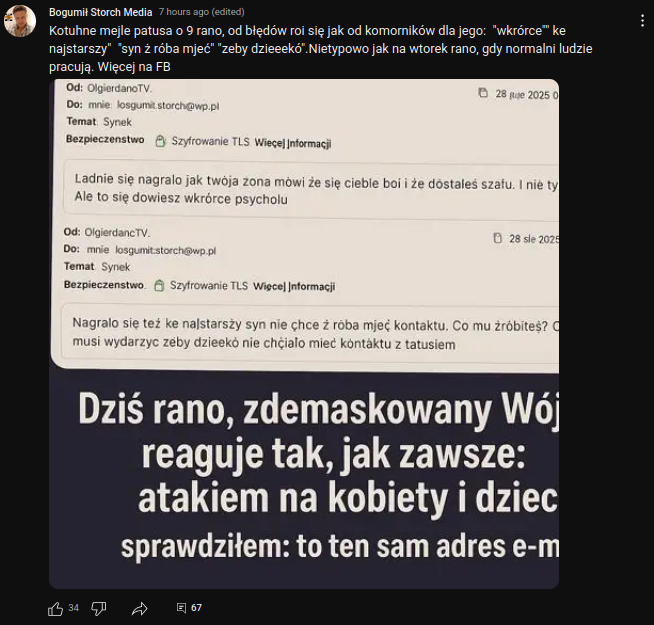Open the attached email screenshot image
This screenshot has width=654, height=625.
[x=304, y=334]
